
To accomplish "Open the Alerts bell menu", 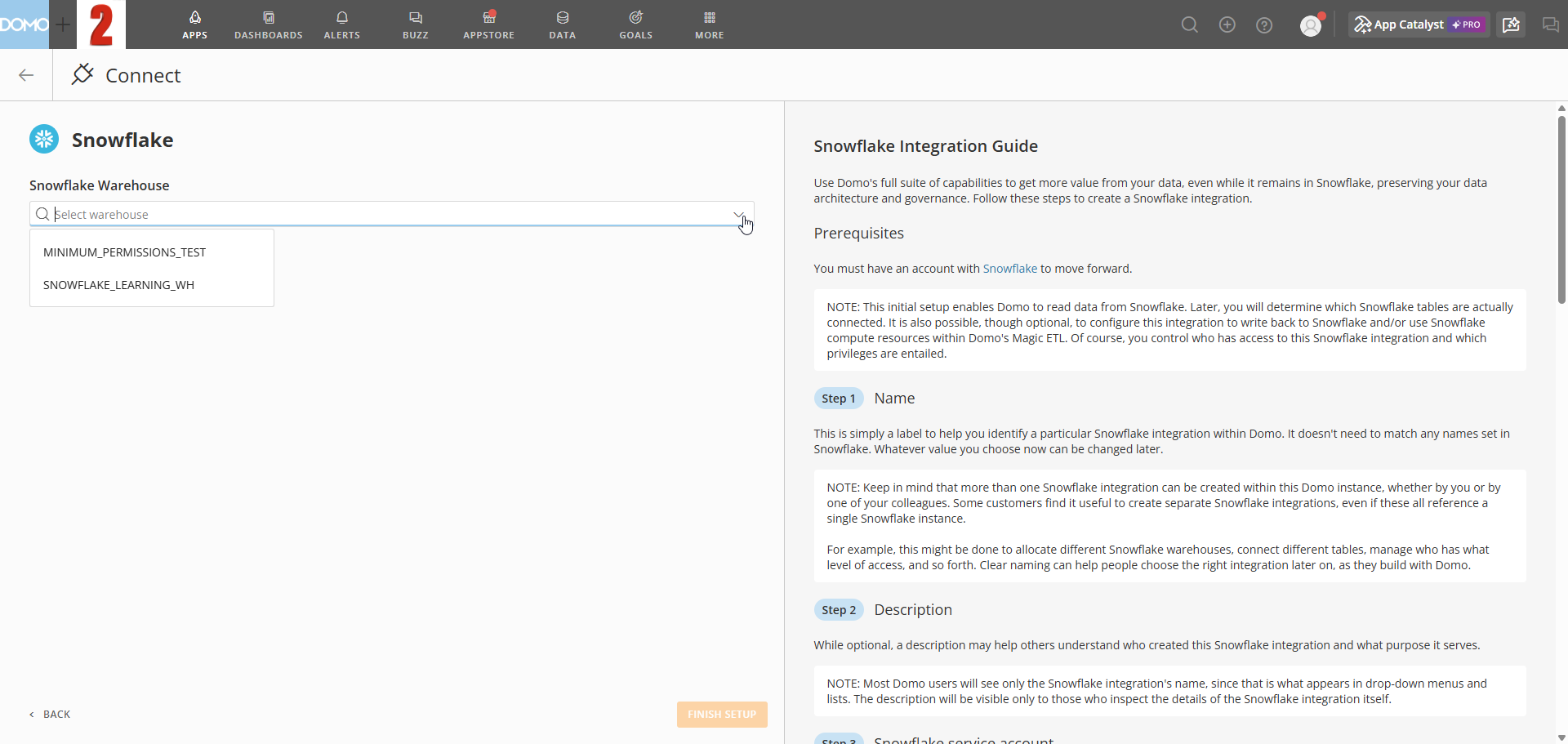I will (342, 25).
